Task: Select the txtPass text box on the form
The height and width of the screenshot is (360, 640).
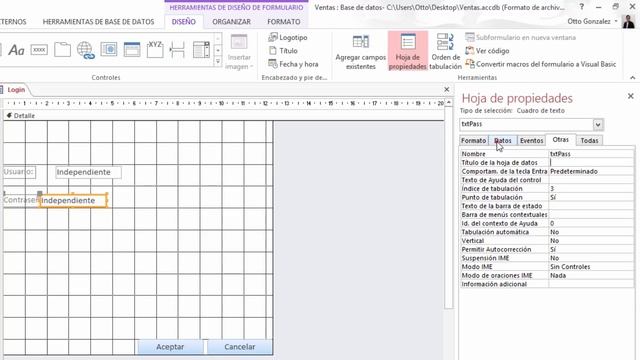Action: click(73, 200)
